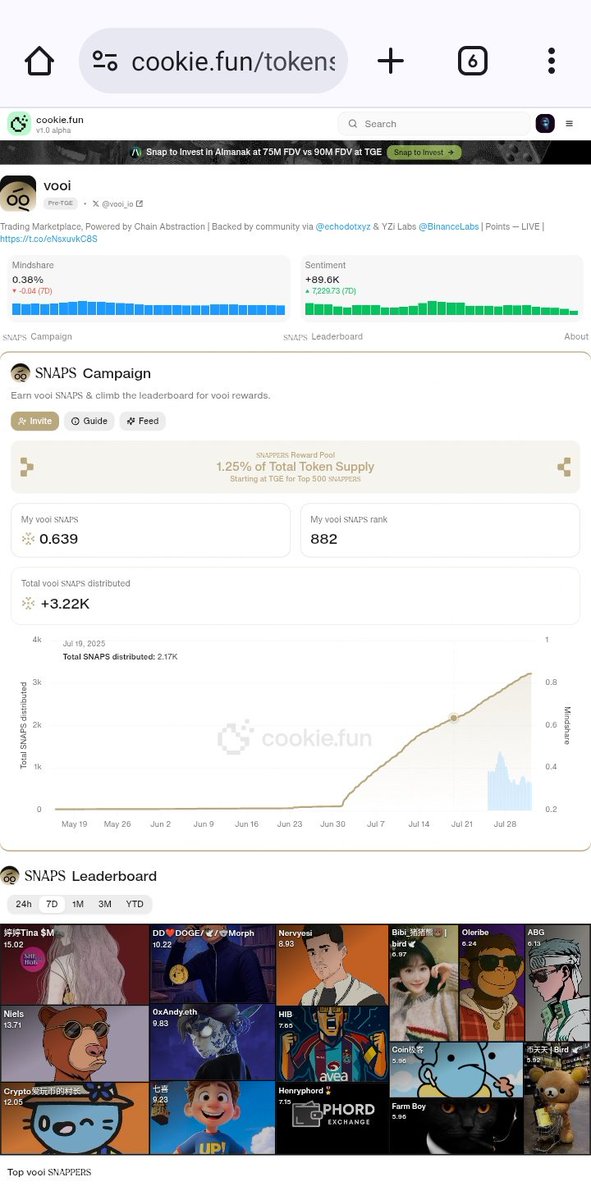The width and height of the screenshot is (591, 1200).
Task: Open the Feed button
Action: coord(142,421)
